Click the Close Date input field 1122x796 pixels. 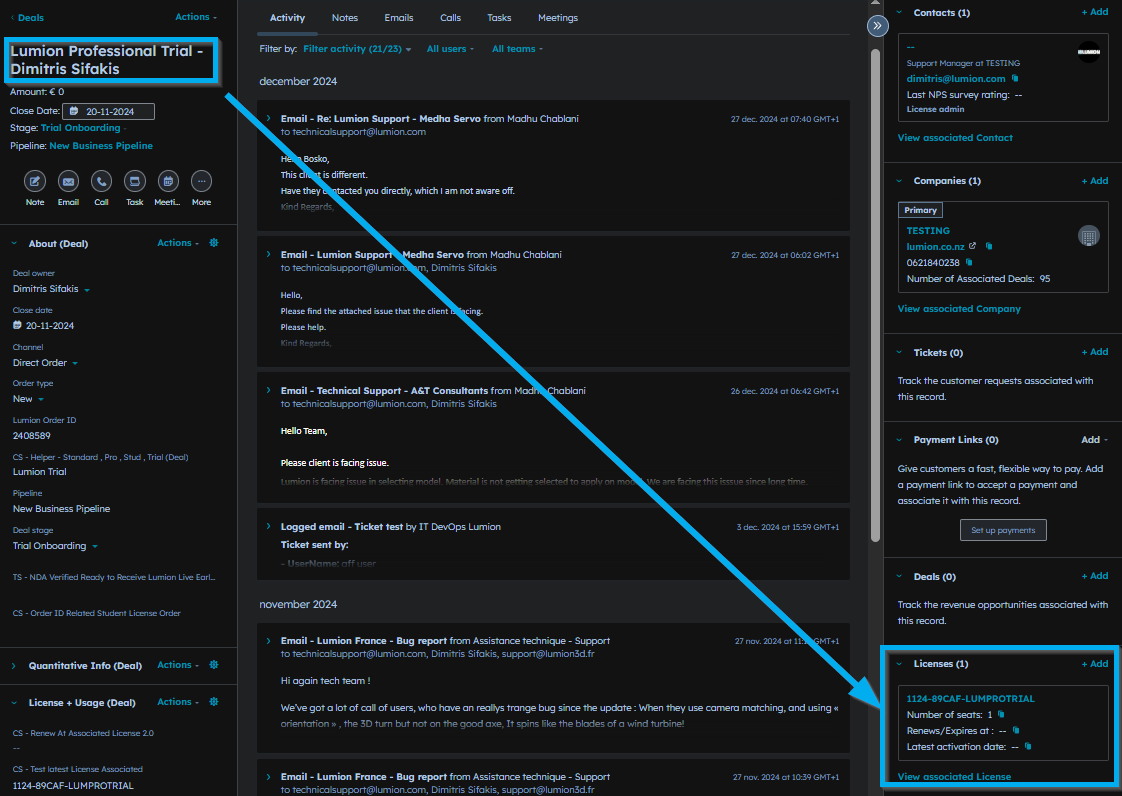(x=108, y=112)
